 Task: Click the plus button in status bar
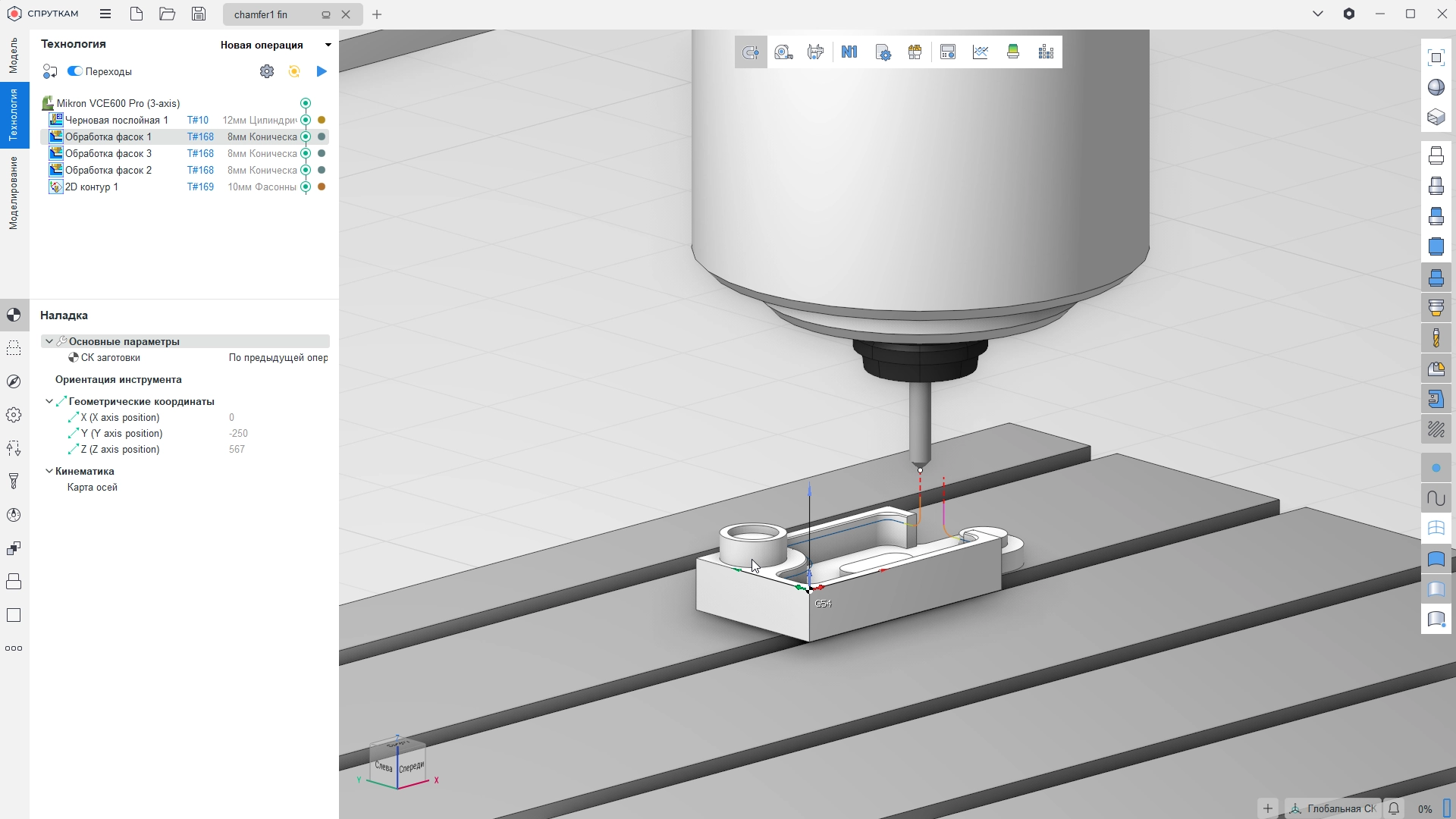point(1268,808)
